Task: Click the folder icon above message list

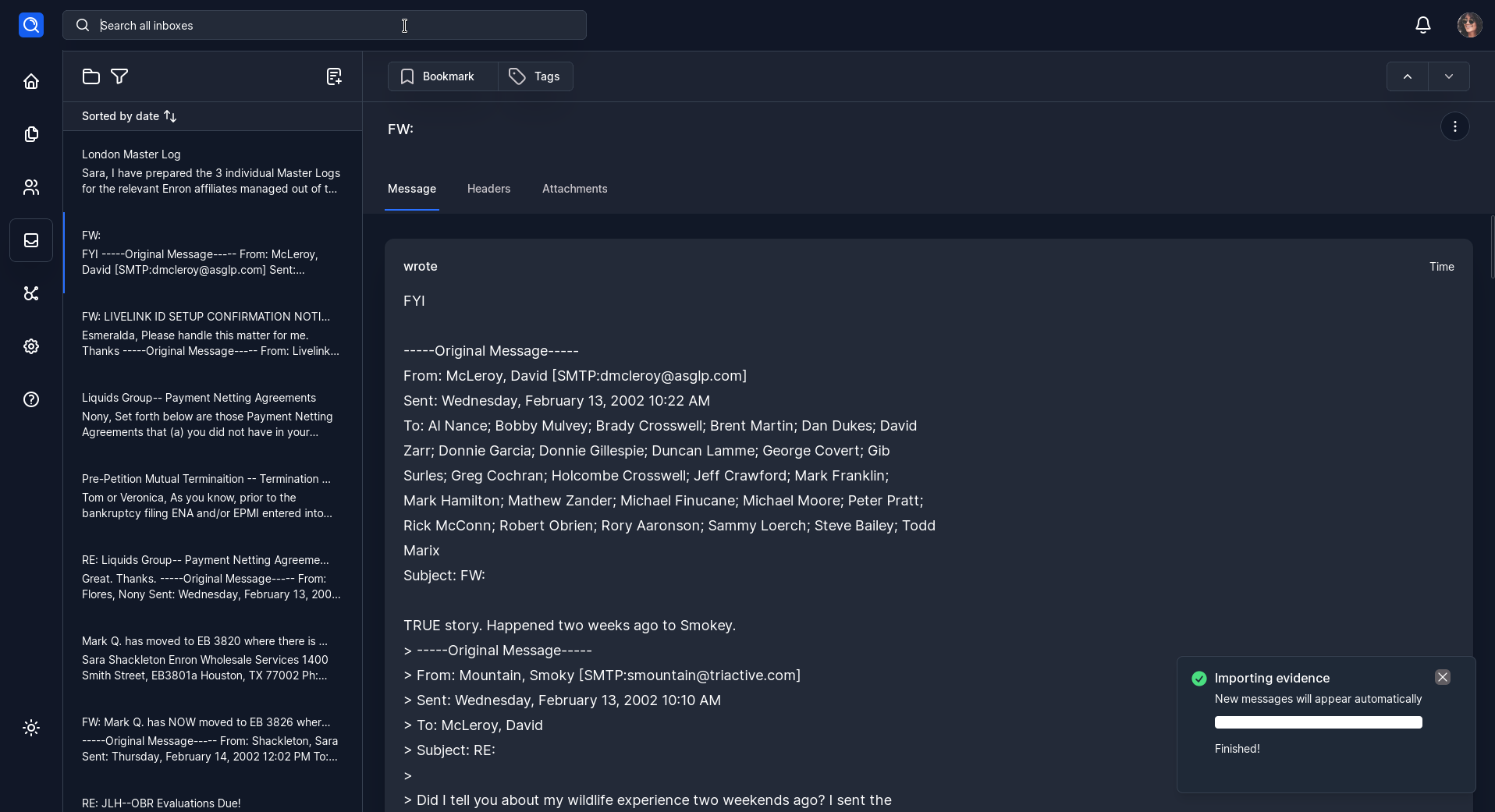Action: pyautogui.click(x=91, y=76)
